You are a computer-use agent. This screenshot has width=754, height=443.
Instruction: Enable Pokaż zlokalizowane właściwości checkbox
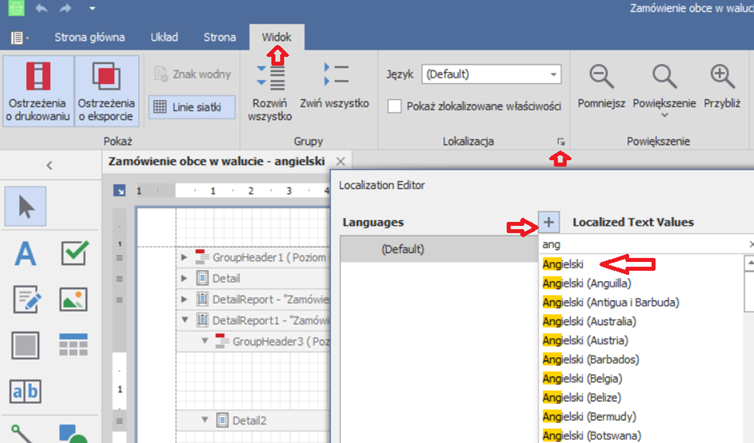pyautogui.click(x=395, y=106)
